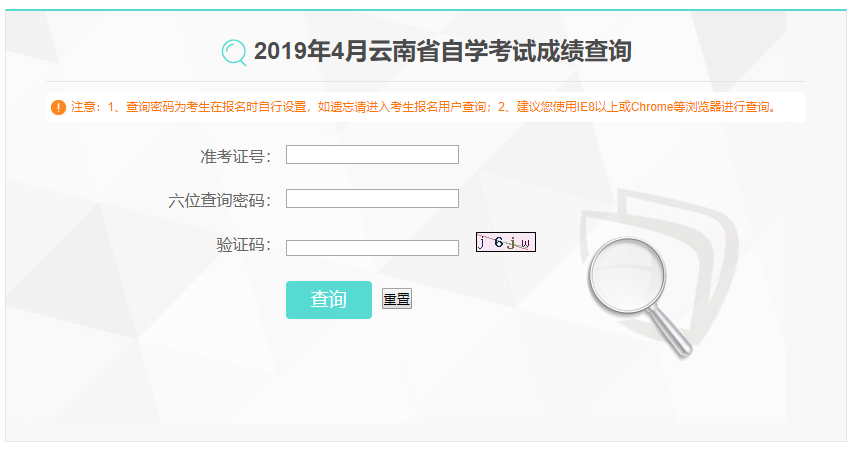Focus the 验证码 input field

click(x=372, y=248)
